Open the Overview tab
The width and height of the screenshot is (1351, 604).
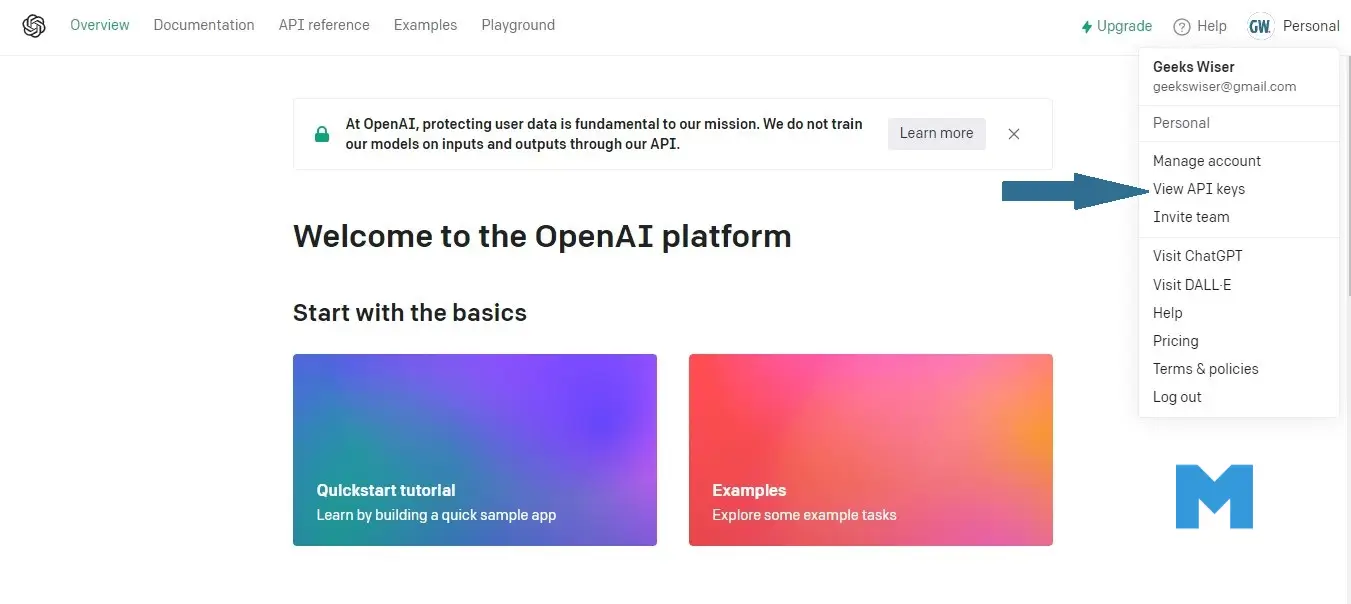(x=100, y=25)
